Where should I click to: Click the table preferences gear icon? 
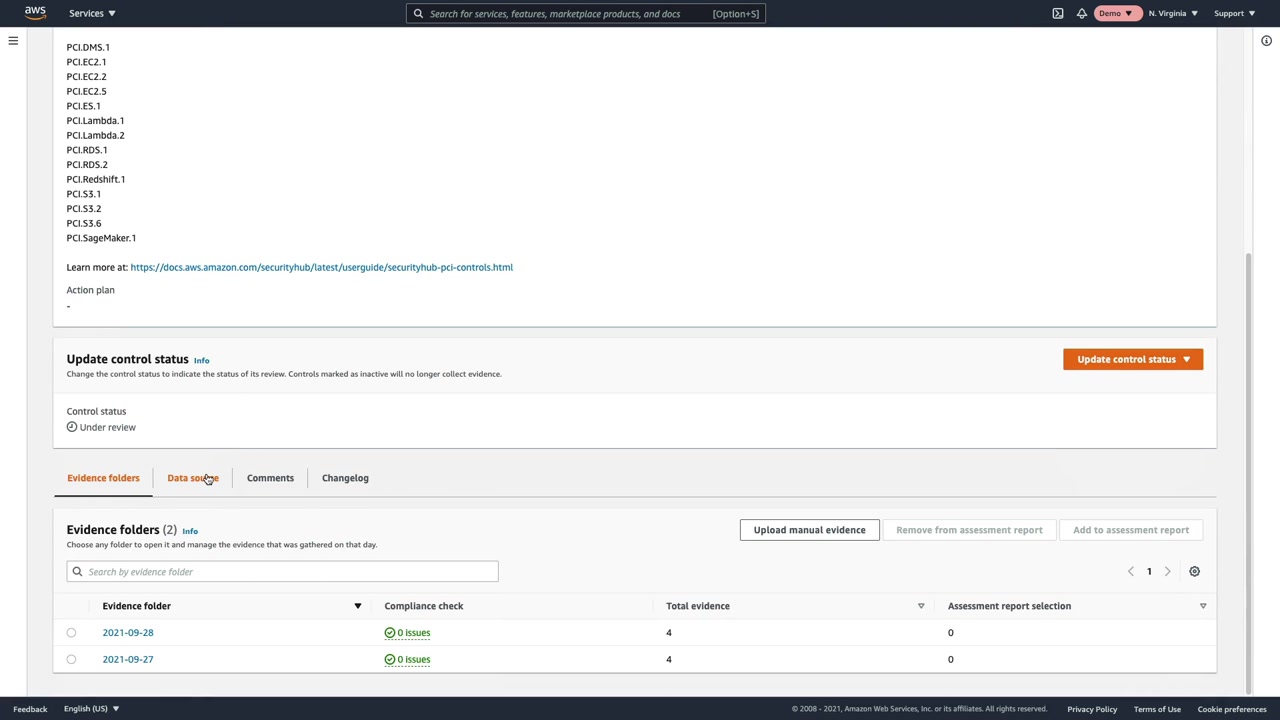pyautogui.click(x=1194, y=571)
